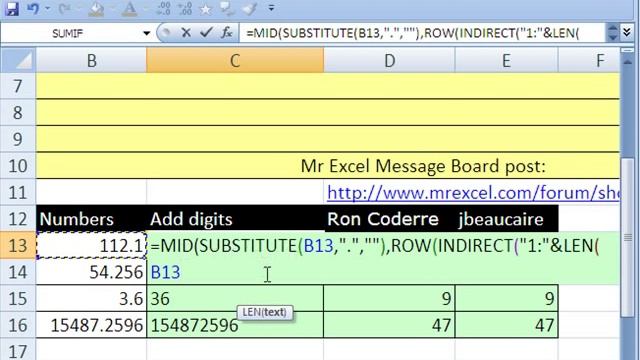
Task: Click the Increase Decimal icon
Action: pyautogui.click(x=164, y=9)
